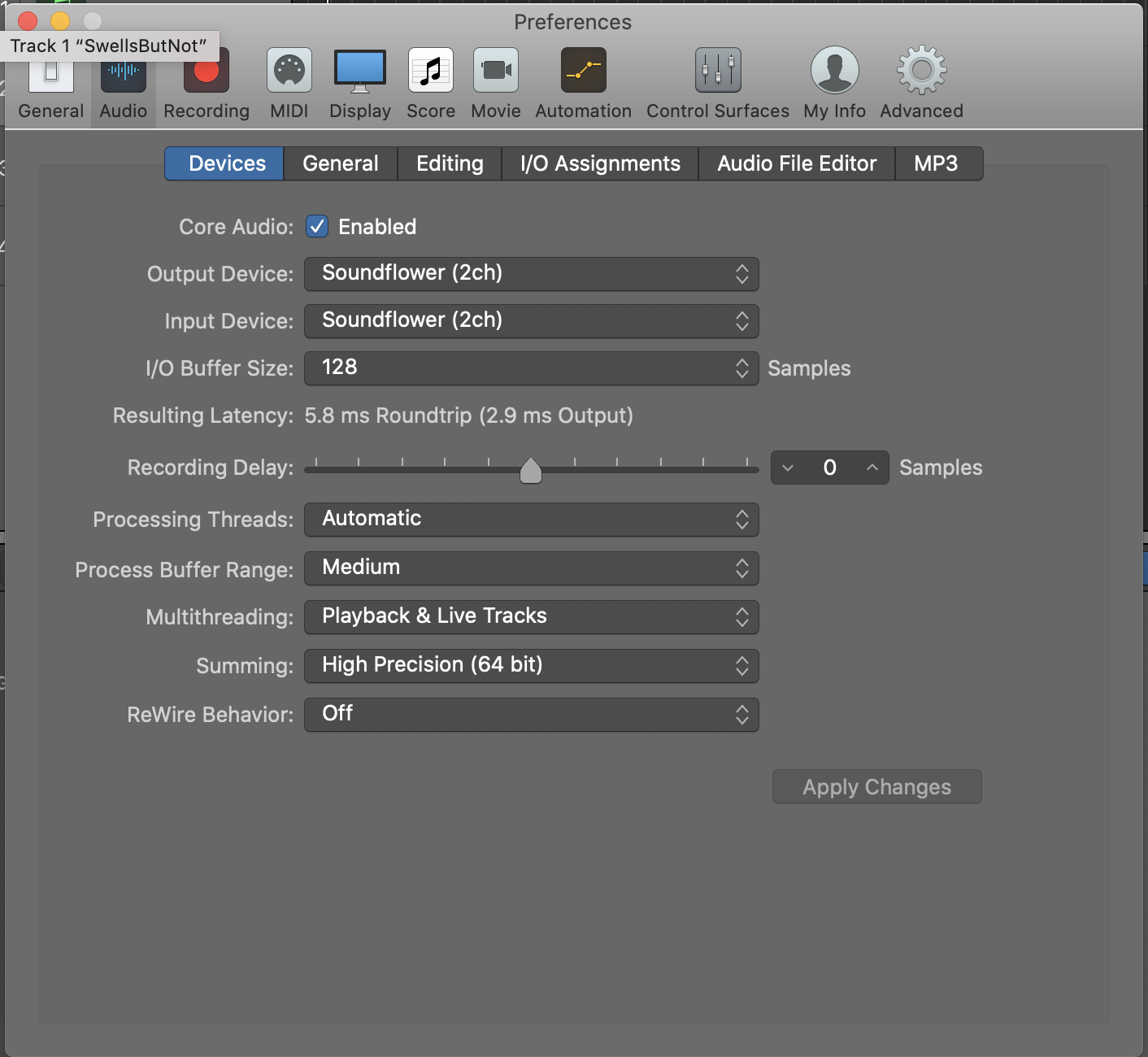Switch to the I/O Assignments tab
Viewport: 1148px width, 1057px height.
pyautogui.click(x=600, y=163)
